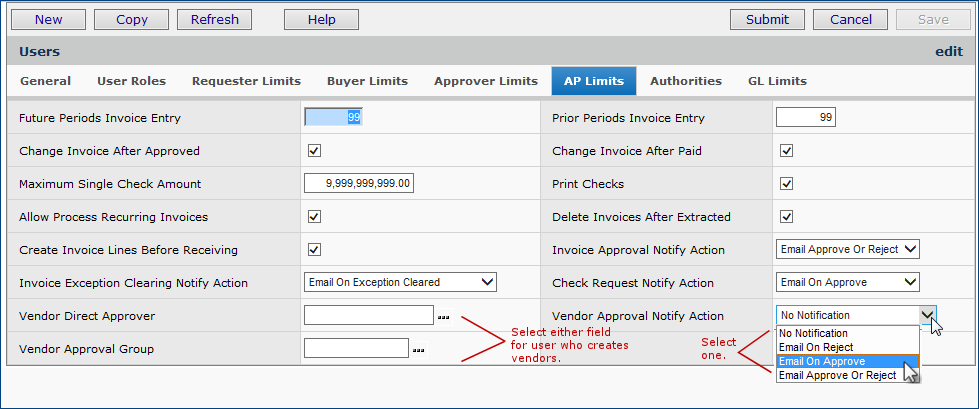Uncheck Change Invoice After Approved
The width and height of the screenshot is (979, 409).
pyautogui.click(x=314, y=151)
